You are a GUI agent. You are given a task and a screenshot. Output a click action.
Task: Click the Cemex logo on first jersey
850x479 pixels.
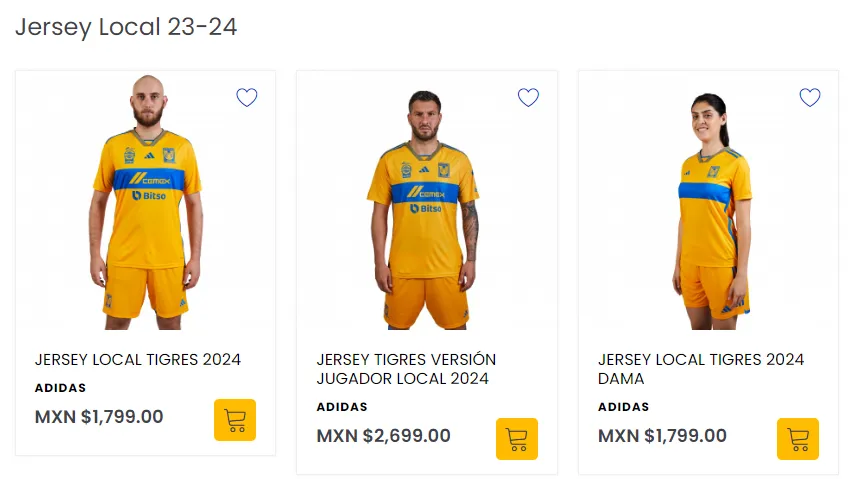point(150,179)
